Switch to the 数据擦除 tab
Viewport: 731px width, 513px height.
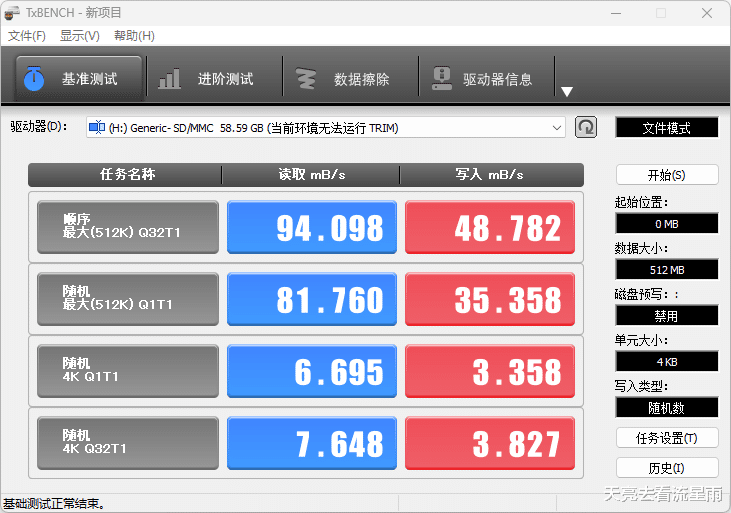[351, 78]
